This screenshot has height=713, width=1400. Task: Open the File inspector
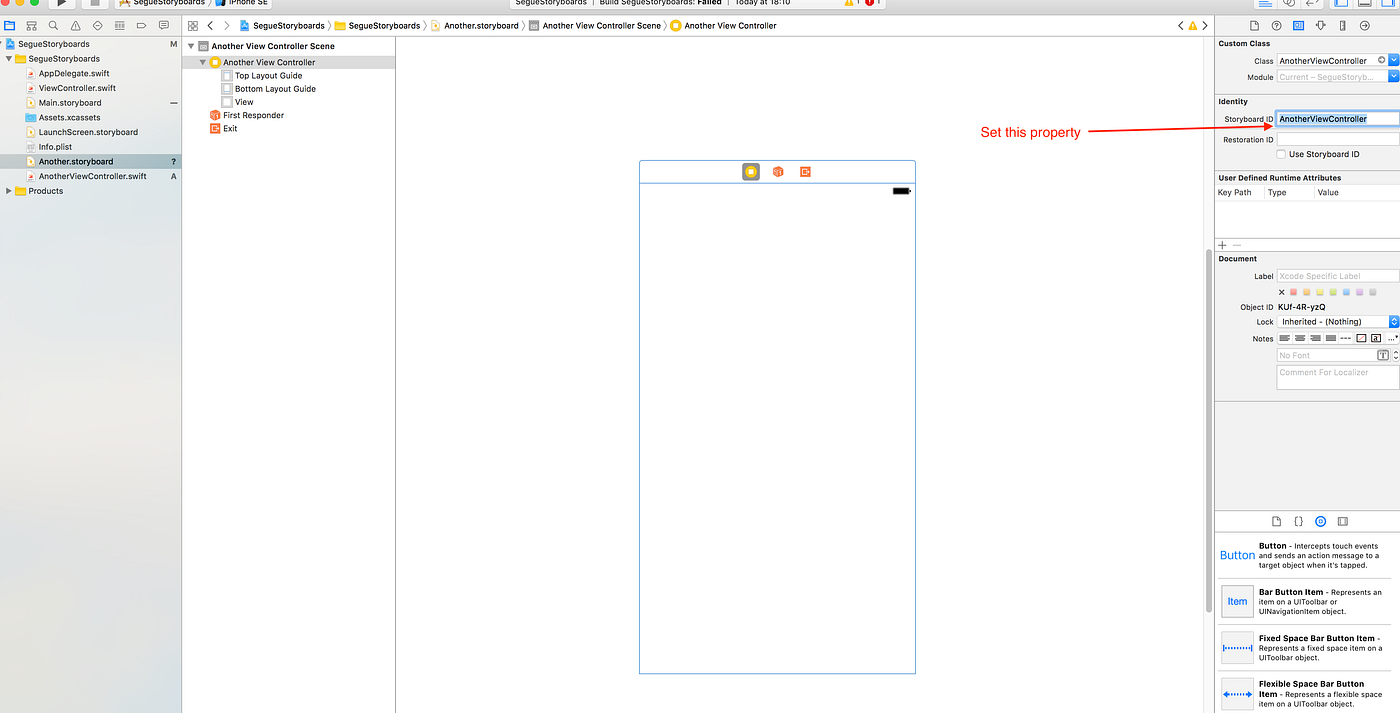click(1254, 26)
